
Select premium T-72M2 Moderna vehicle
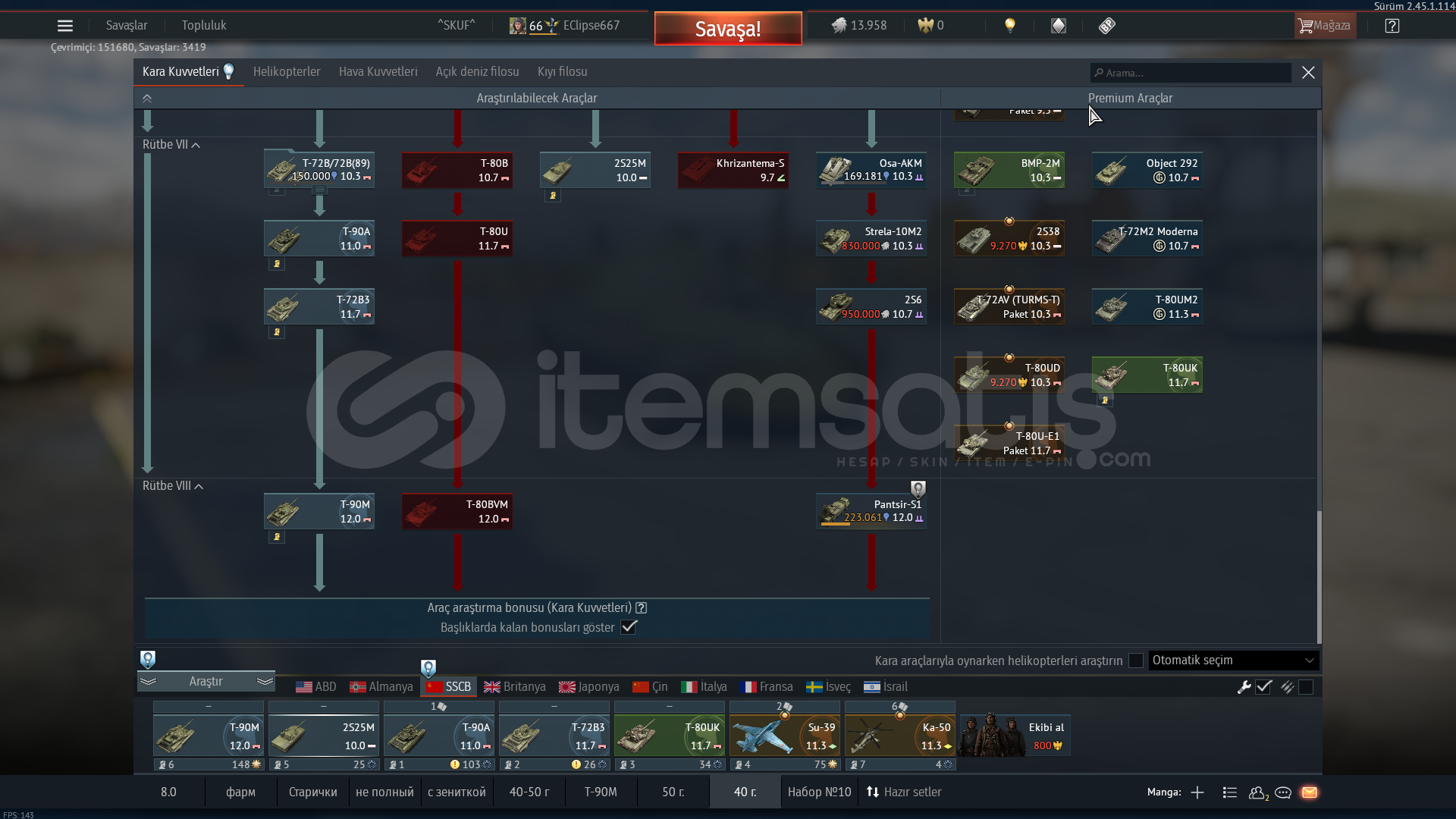[x=1147, y=238]
